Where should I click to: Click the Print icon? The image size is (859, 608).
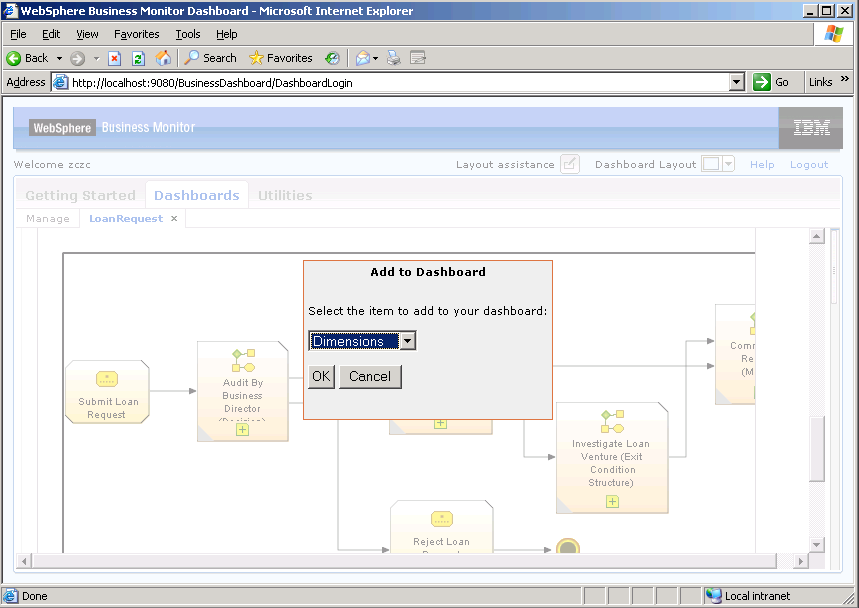point(393,58)
